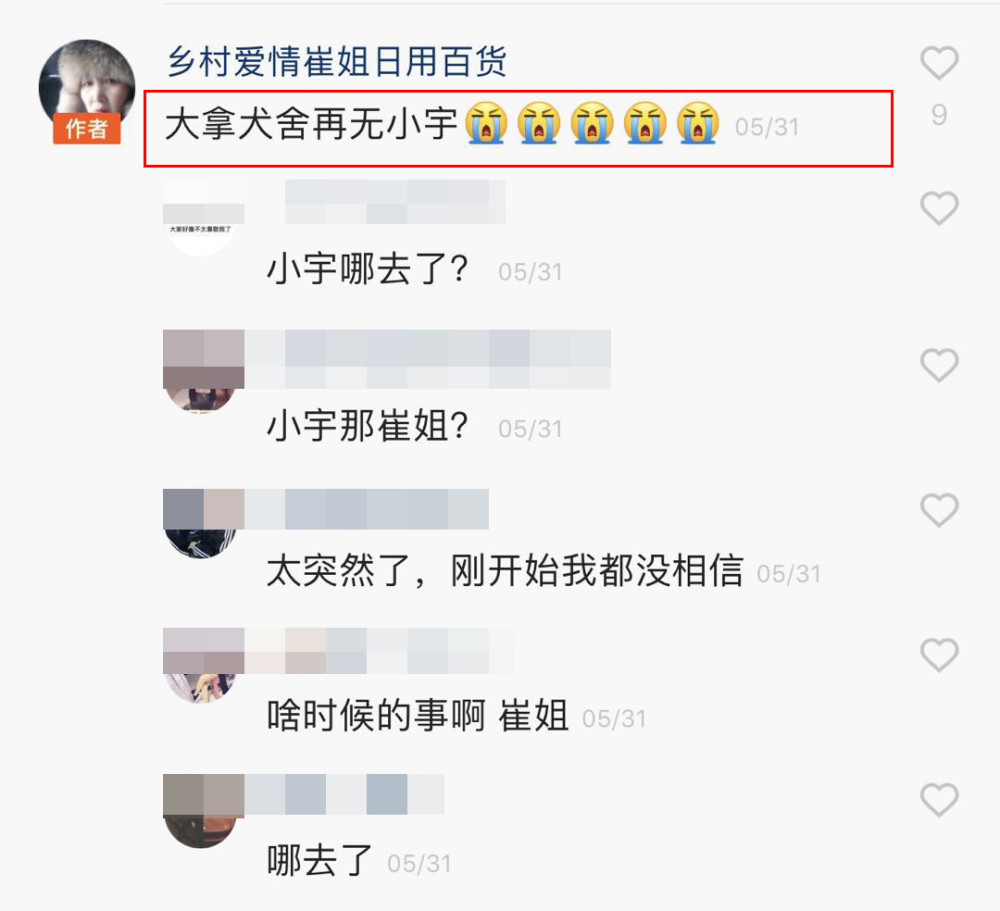Like the last comment 哪去了
The height and width of the screenshot is (911, 1000).
click(939, 799)
